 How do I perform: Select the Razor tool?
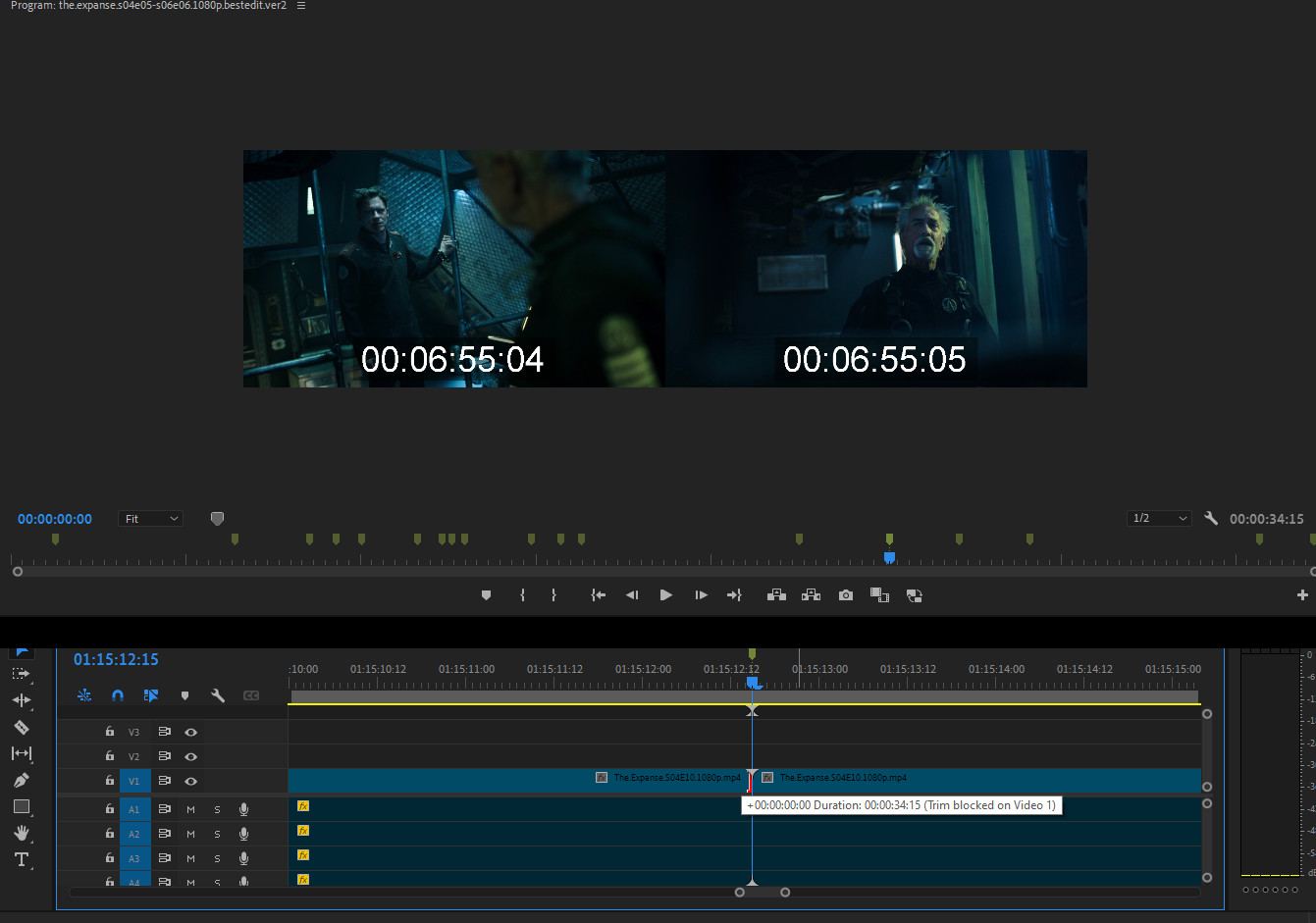tap(22, 727)
